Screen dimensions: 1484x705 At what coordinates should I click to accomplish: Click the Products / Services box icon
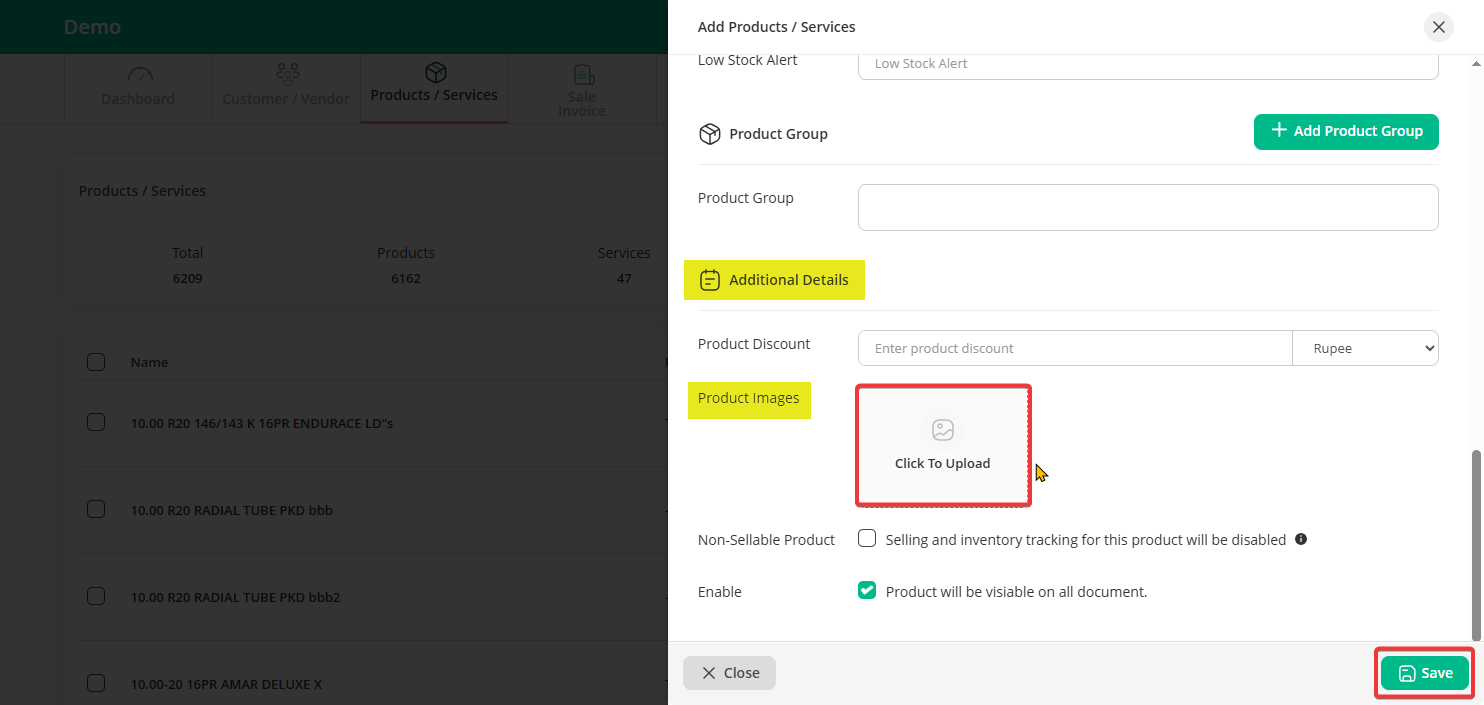[435, 73]
